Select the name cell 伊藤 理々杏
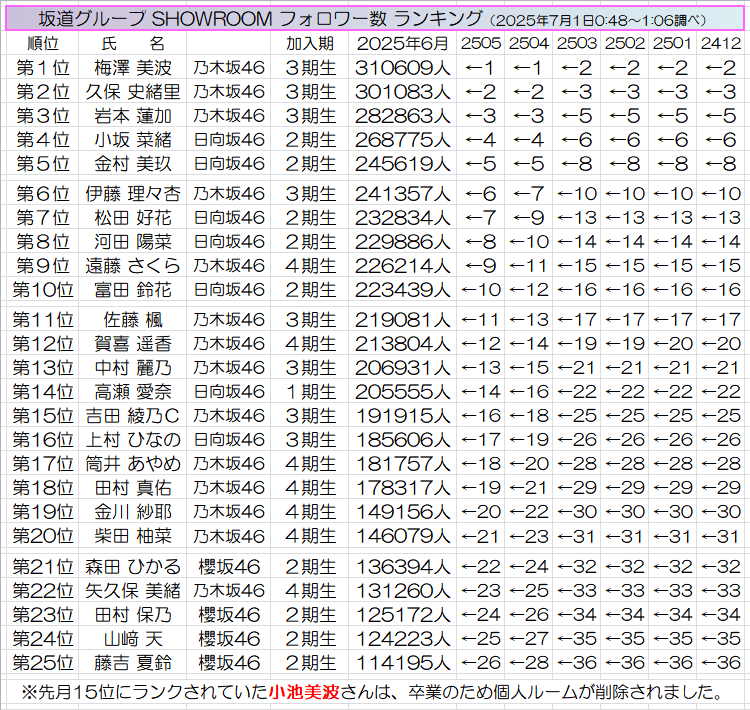 (x=133, y=194)
